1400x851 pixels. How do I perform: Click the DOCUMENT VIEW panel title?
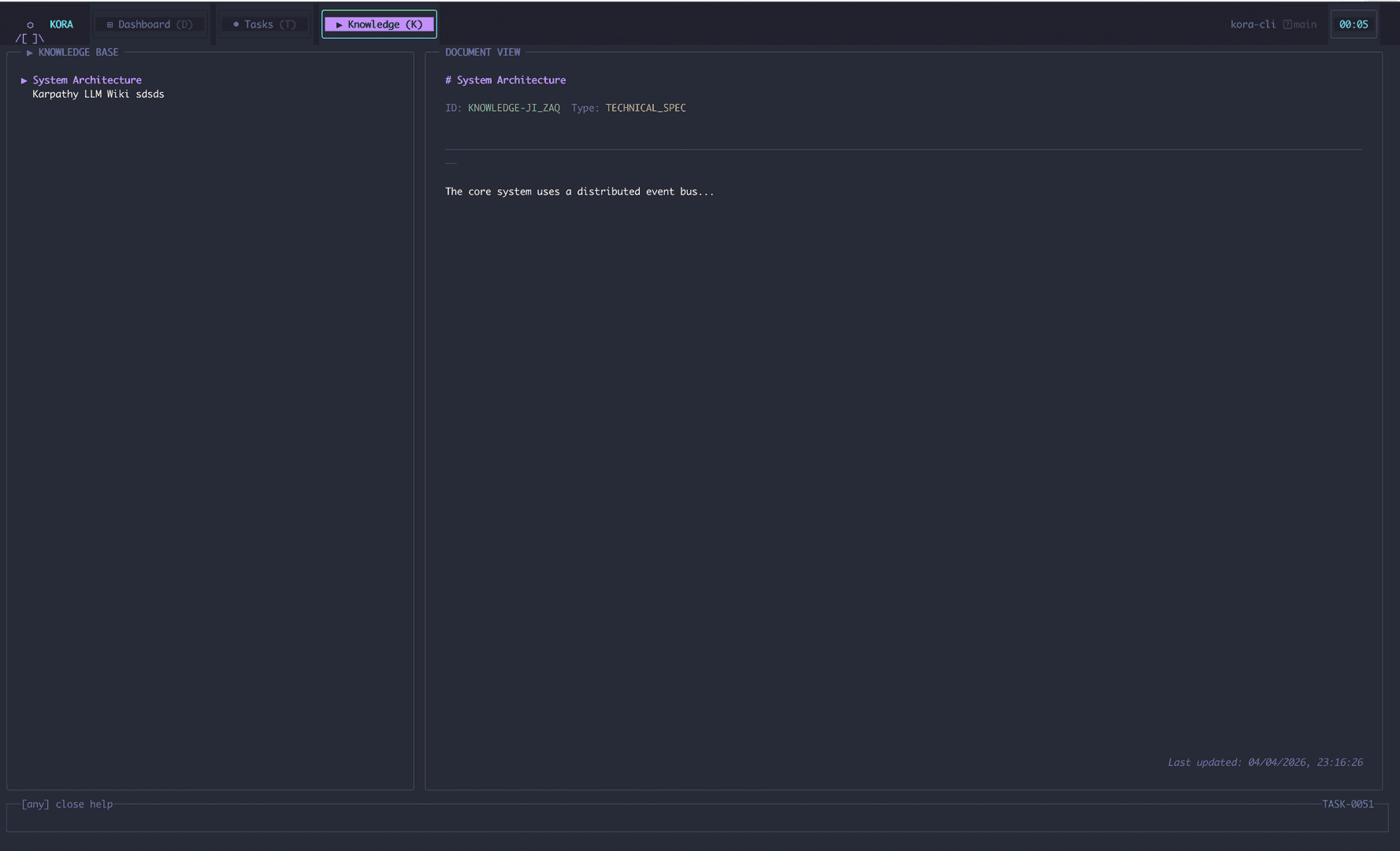[x=482, y=52]
